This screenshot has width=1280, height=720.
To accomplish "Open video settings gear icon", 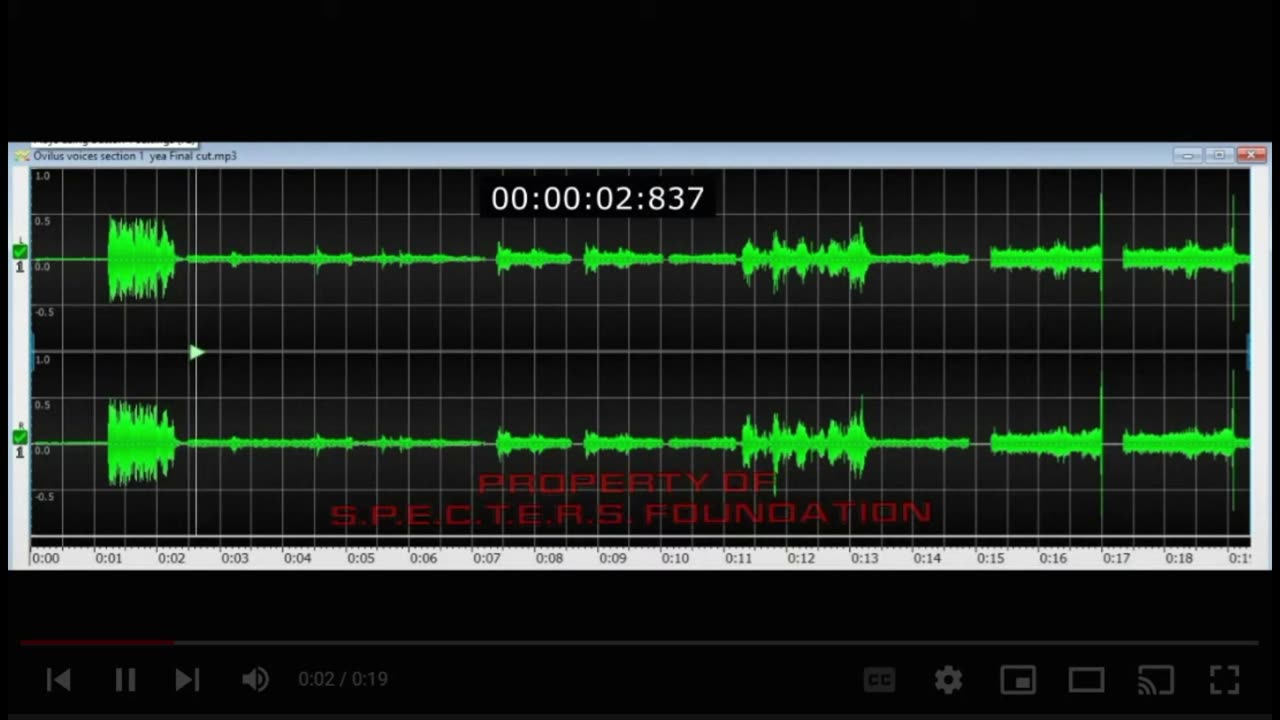I will click(948, 680).
